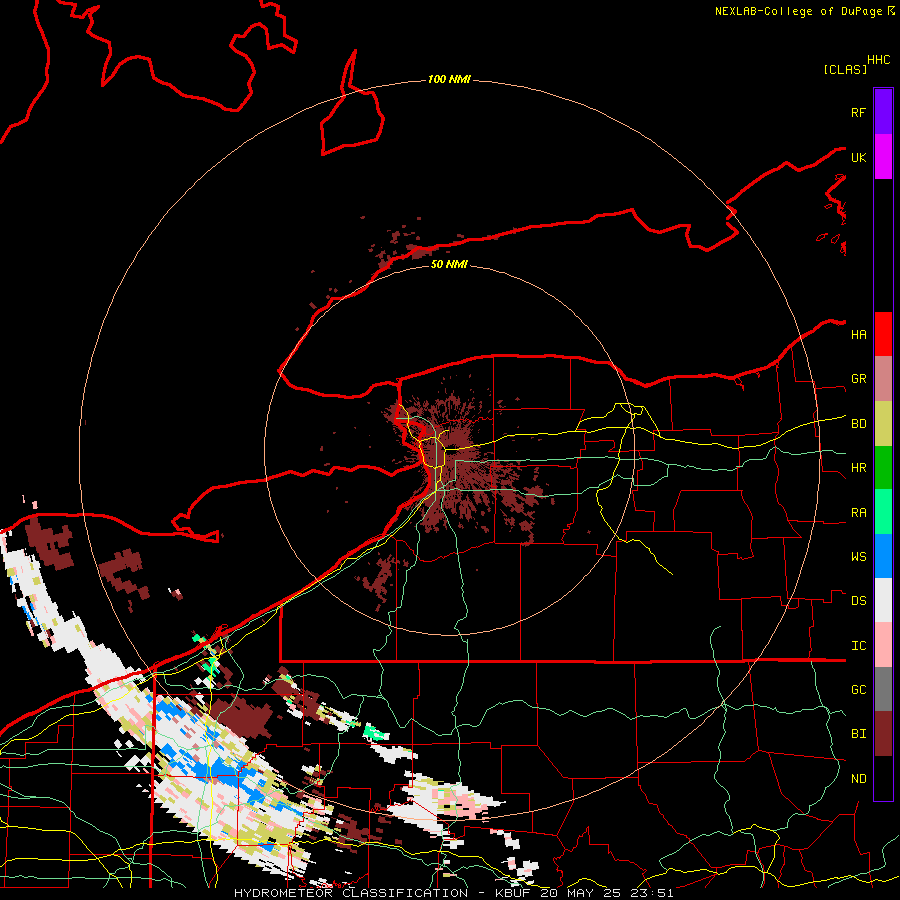Screen dimensions: 900x900
Task: Click the GR legend color block
Action: coord(883,379)
